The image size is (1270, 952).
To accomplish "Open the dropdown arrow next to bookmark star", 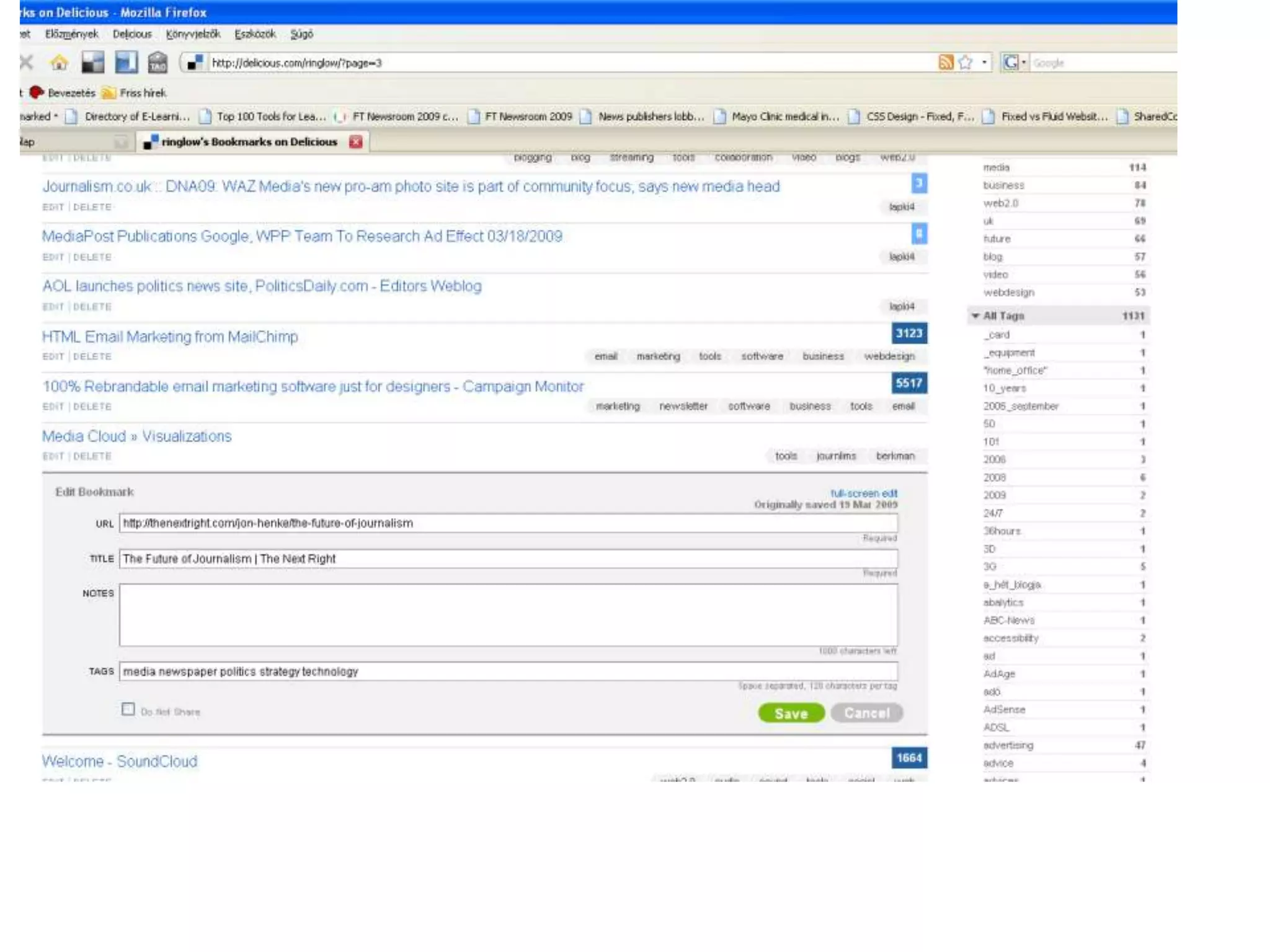I will (x=984, y=63).
